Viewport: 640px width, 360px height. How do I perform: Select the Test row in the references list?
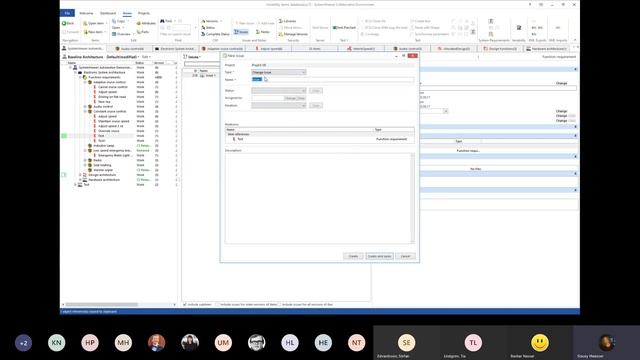pyautogui.click(x=320, y=139)
